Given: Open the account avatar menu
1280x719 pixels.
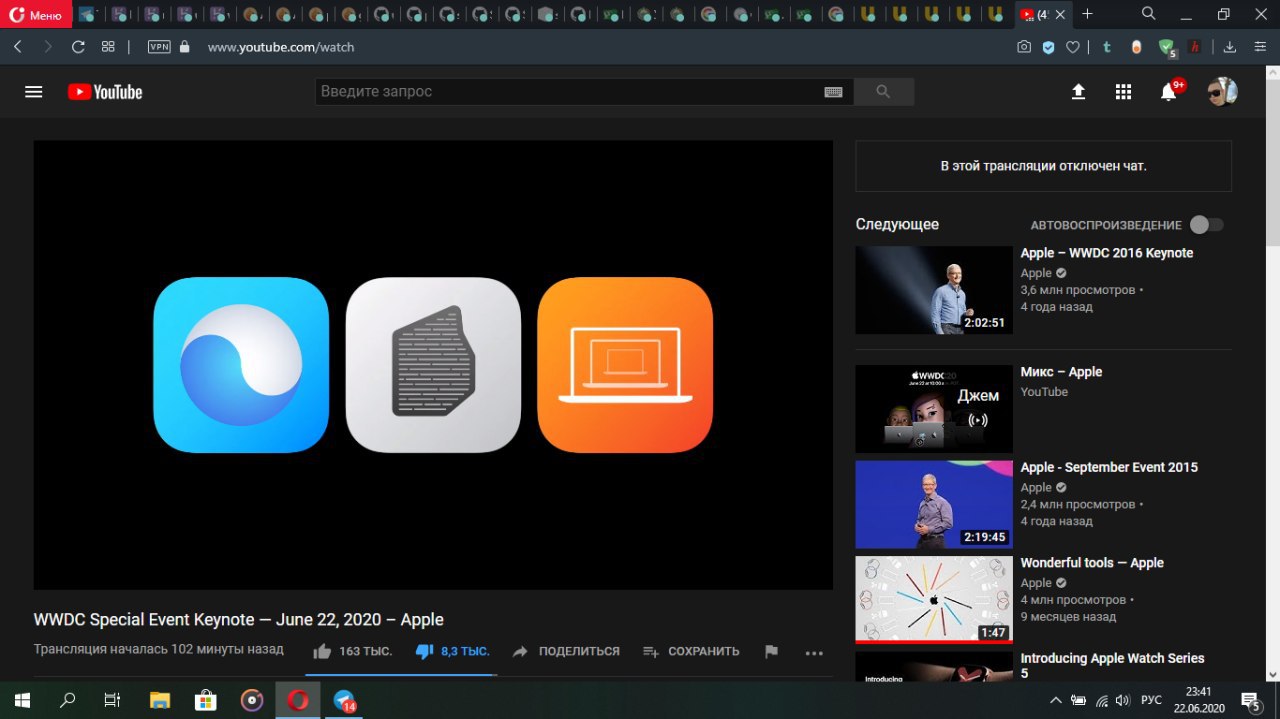Looking at the screenshot, I should [x=1222, y=92].
